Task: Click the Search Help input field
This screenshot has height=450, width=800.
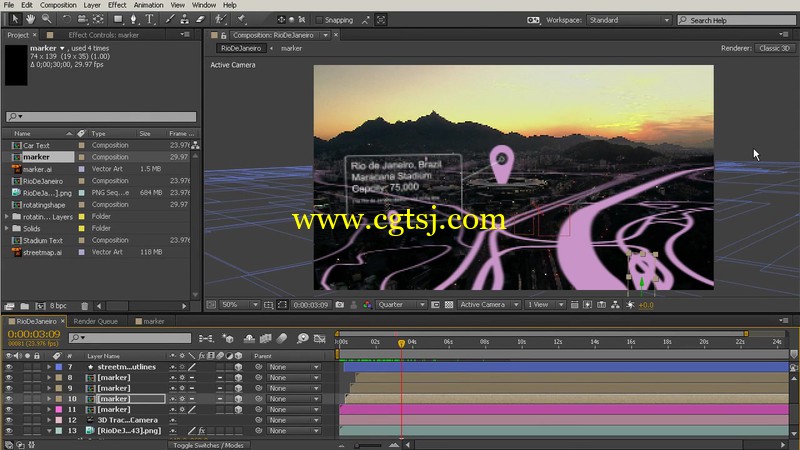Action: pyautogui.click(x=736, y=20)
